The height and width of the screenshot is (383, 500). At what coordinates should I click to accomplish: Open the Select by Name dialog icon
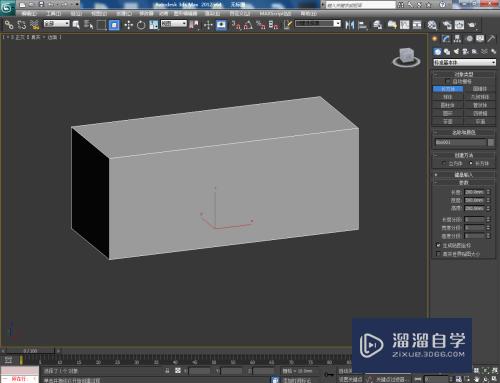click(x=88, y=25)
